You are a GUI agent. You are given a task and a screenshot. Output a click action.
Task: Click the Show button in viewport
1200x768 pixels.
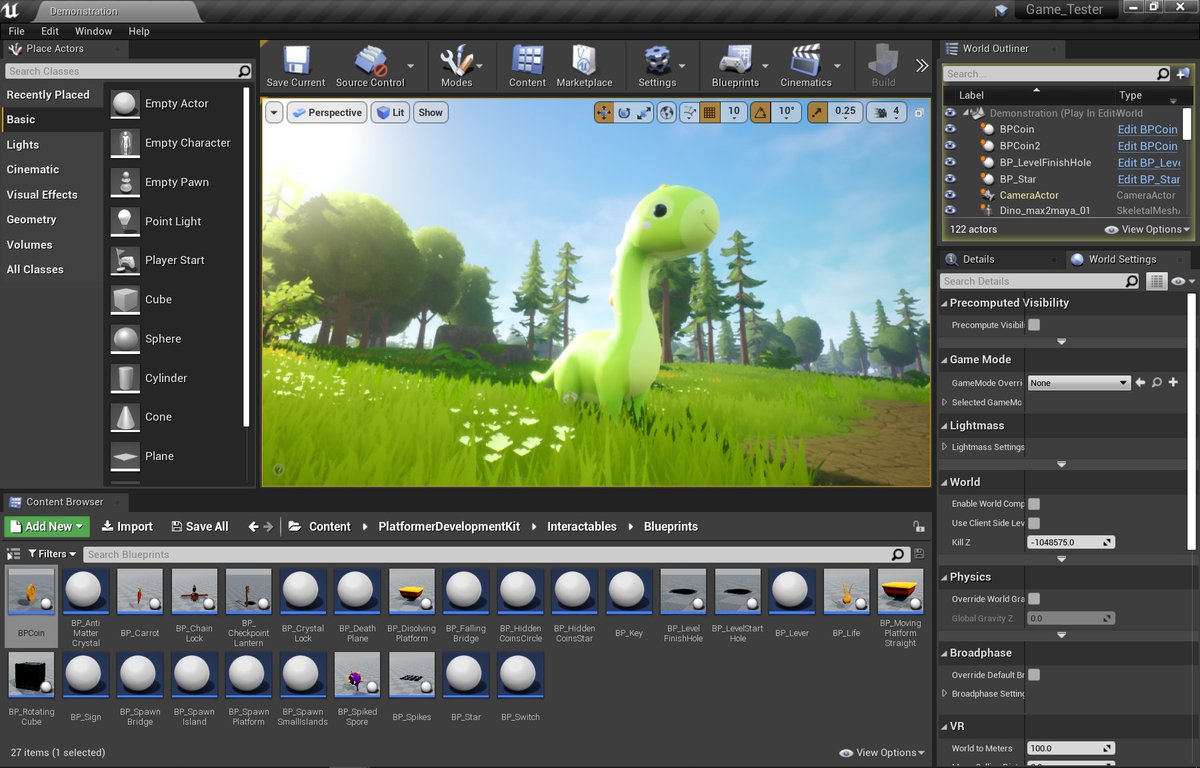point(430,112)
